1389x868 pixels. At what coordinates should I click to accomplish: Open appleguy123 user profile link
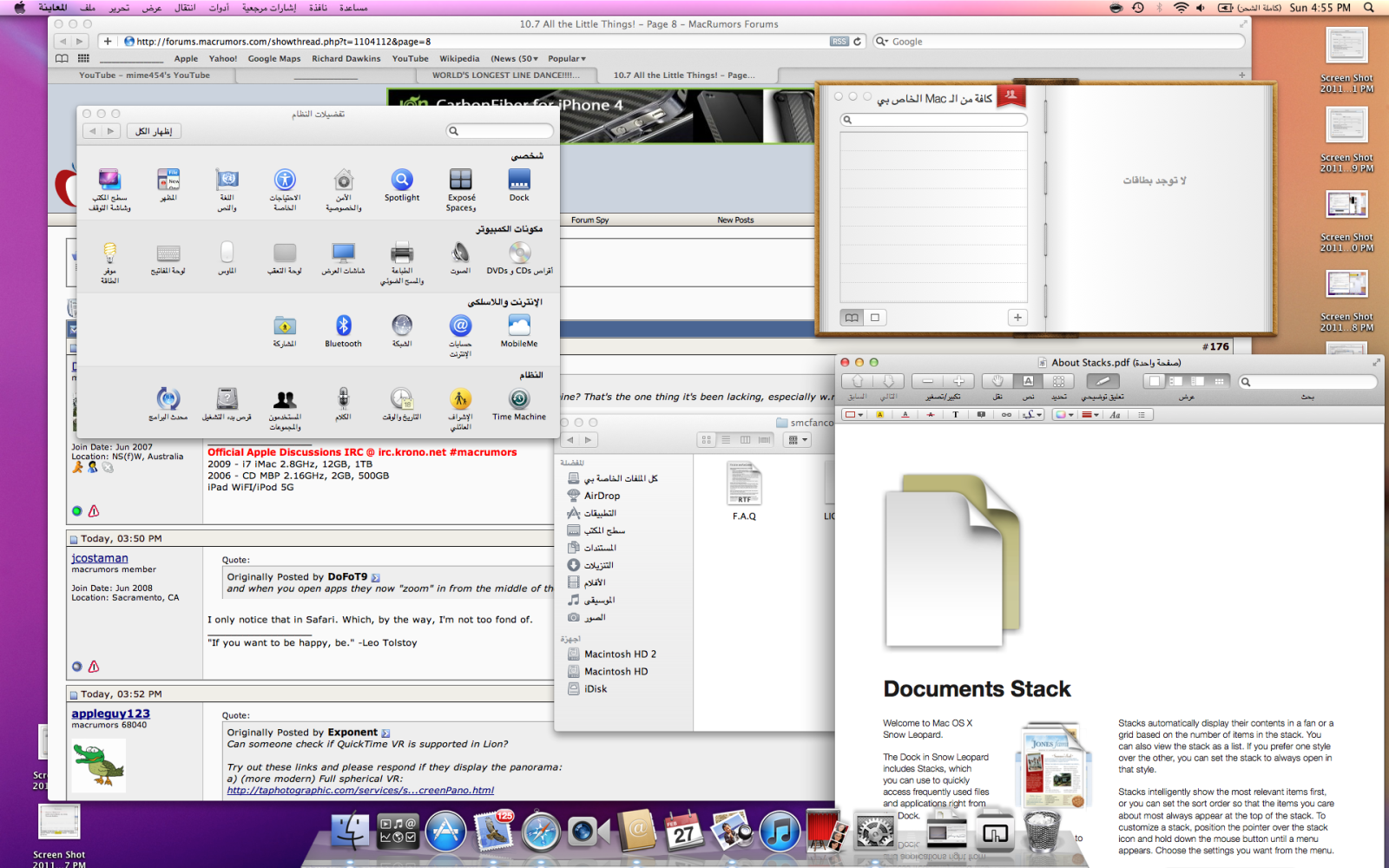[x=110, y=713]
